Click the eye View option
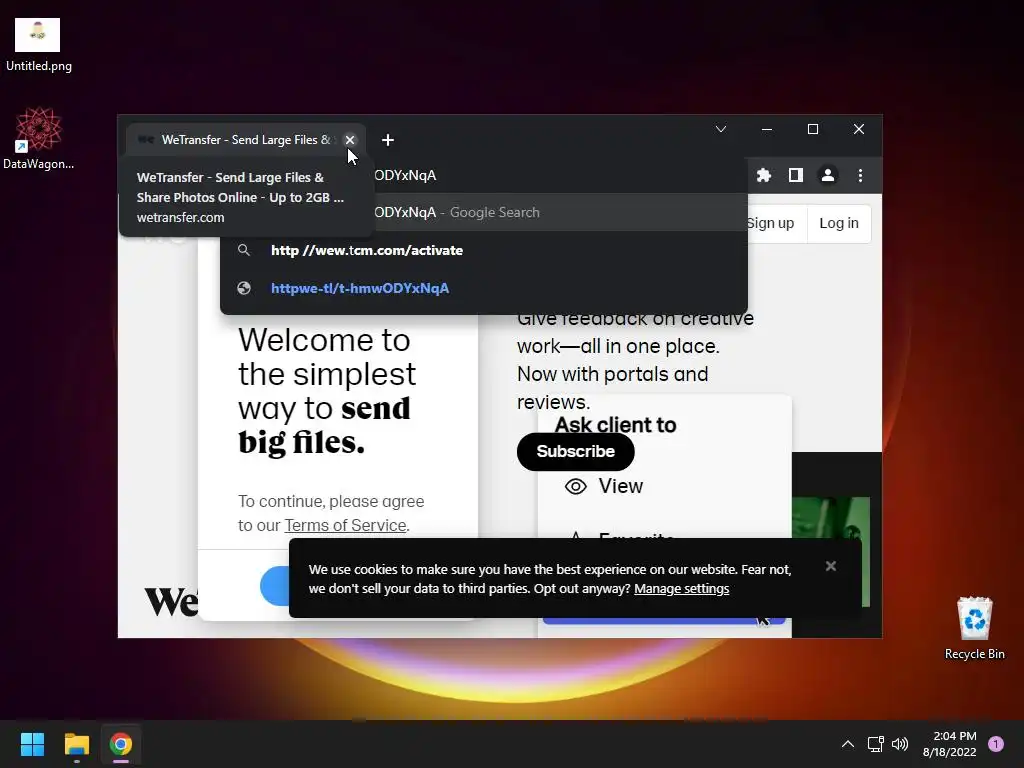Viewport: 1024px width, 768px height. click(604, 486)
